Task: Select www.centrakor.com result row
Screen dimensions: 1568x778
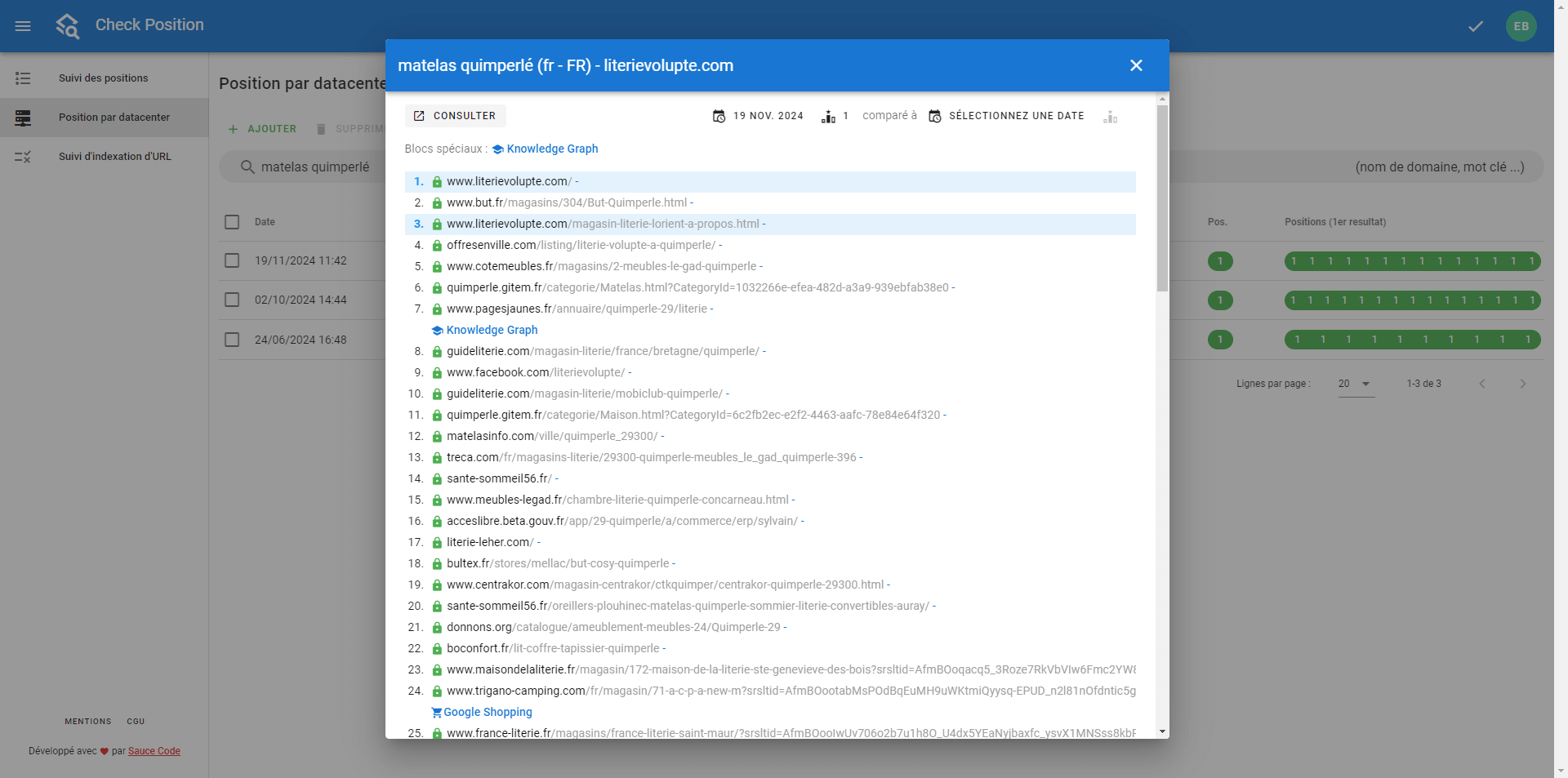Action: tap(770, 585)
